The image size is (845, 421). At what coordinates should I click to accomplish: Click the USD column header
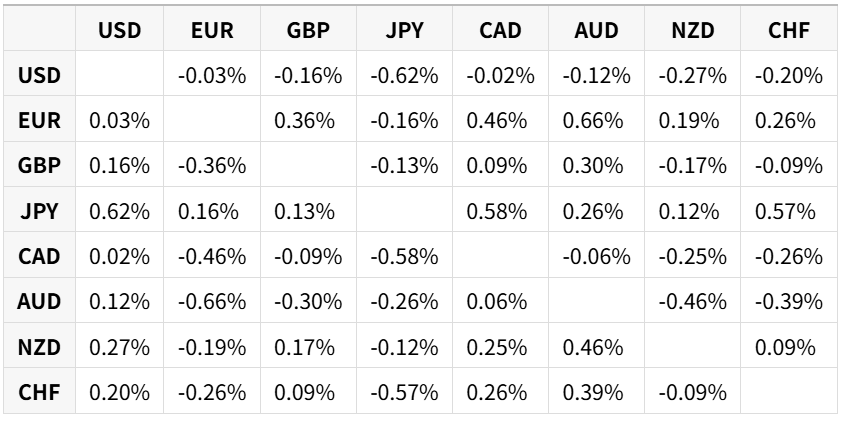coord(120,29)
